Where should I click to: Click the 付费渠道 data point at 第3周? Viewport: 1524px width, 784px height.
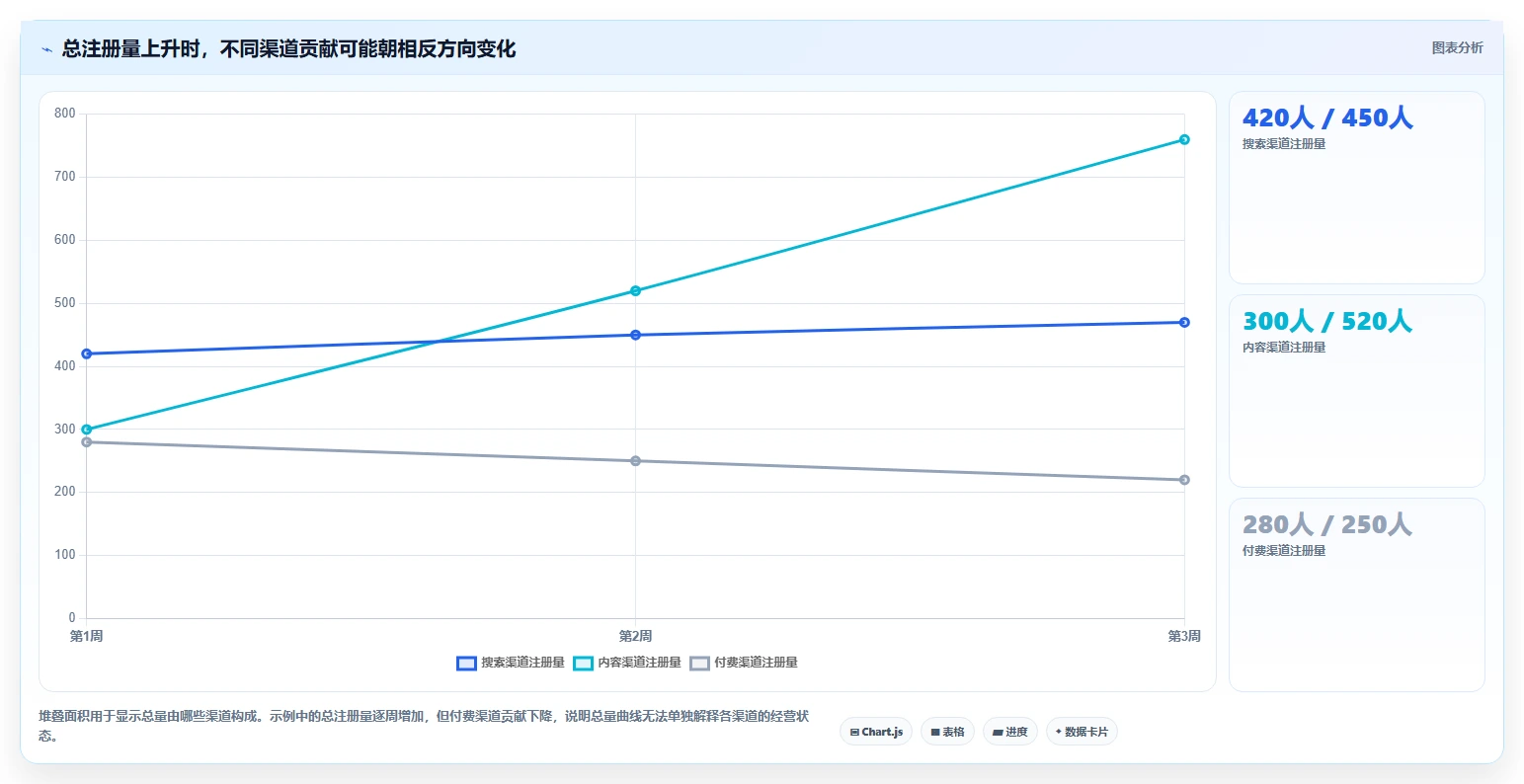coord(1184,480)
